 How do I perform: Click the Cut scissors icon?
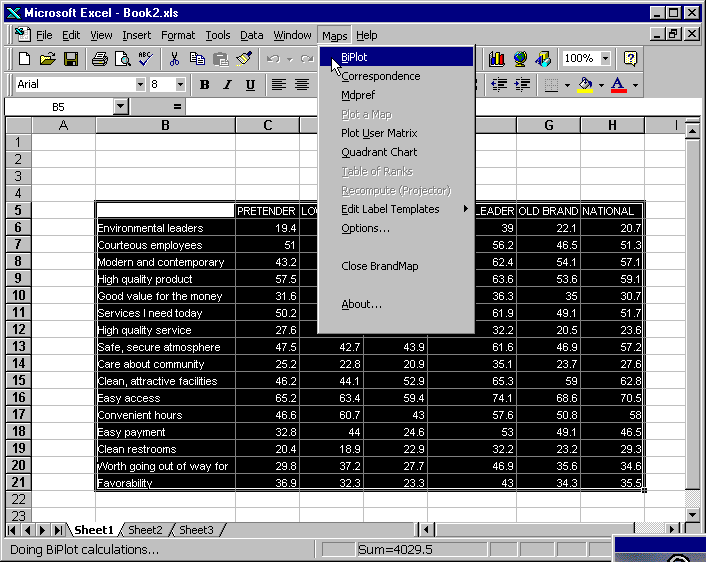(174, 59)
